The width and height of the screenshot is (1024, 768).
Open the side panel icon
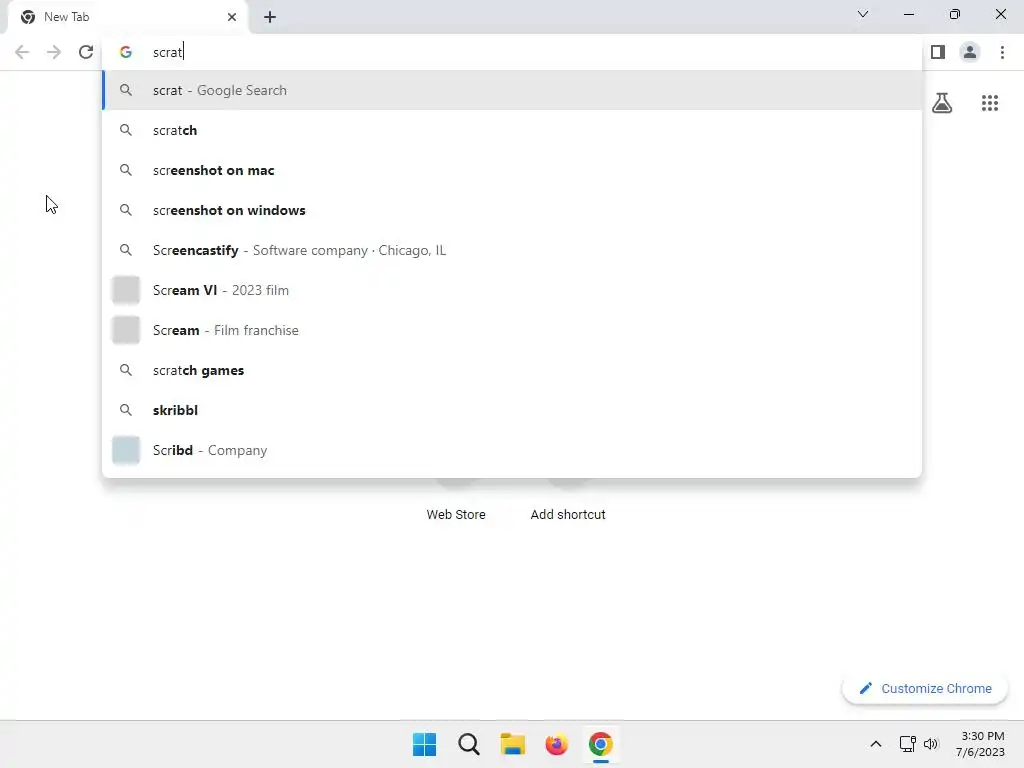[x=938, y=52]
